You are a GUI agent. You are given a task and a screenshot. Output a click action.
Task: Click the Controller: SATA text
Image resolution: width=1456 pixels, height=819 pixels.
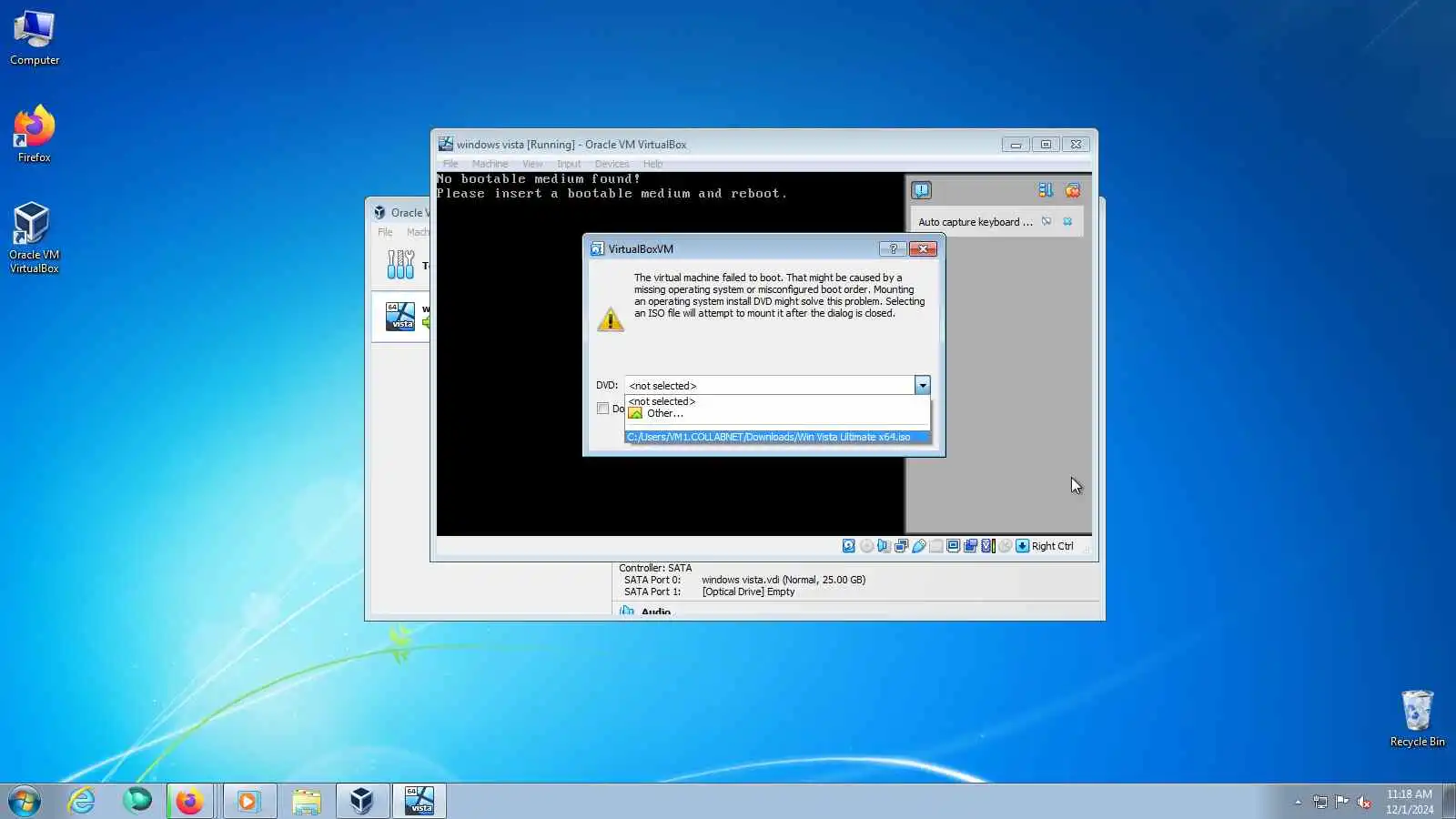(x=655, y=568)
